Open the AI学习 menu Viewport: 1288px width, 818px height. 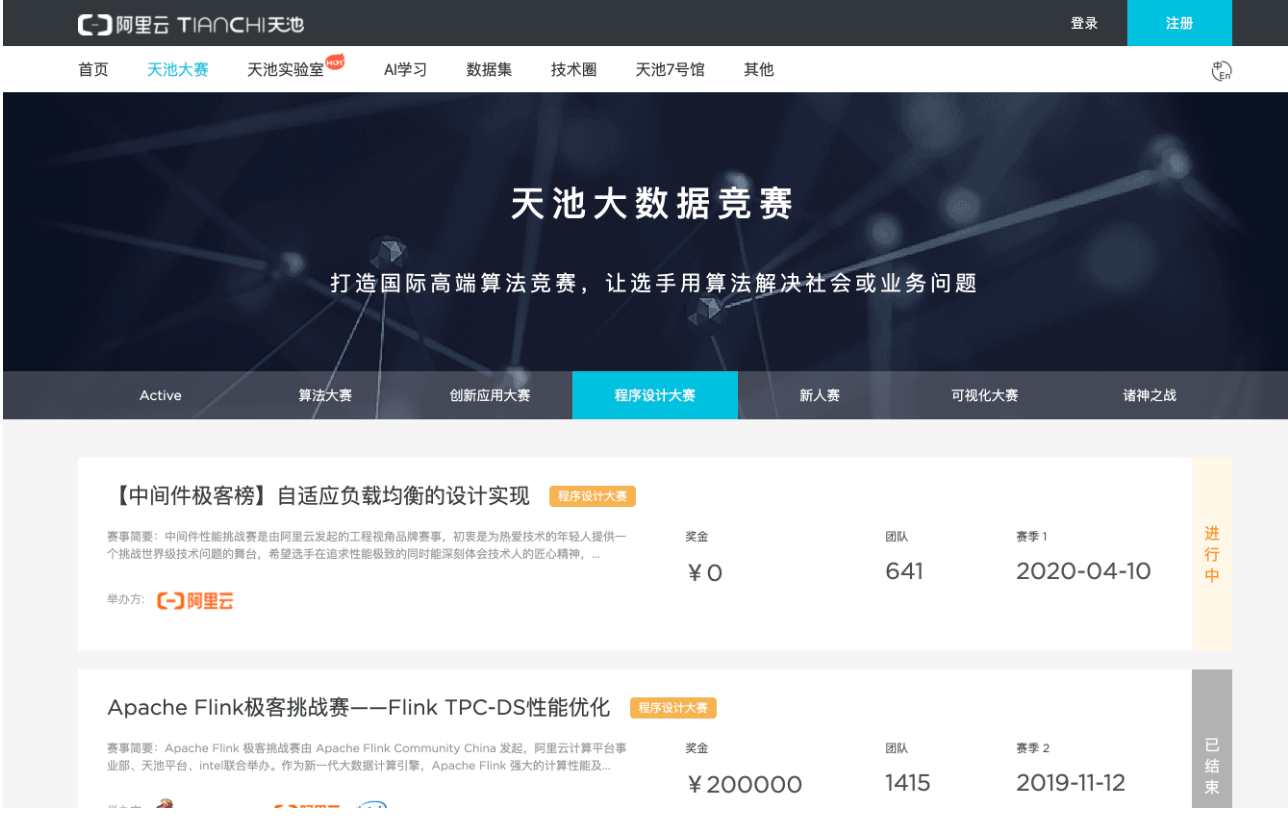click(x=405, y=70)
